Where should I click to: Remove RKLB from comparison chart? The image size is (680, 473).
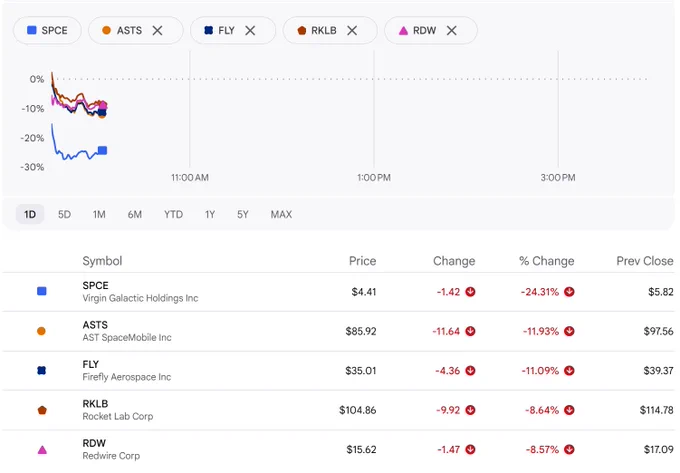coord(352,31)
